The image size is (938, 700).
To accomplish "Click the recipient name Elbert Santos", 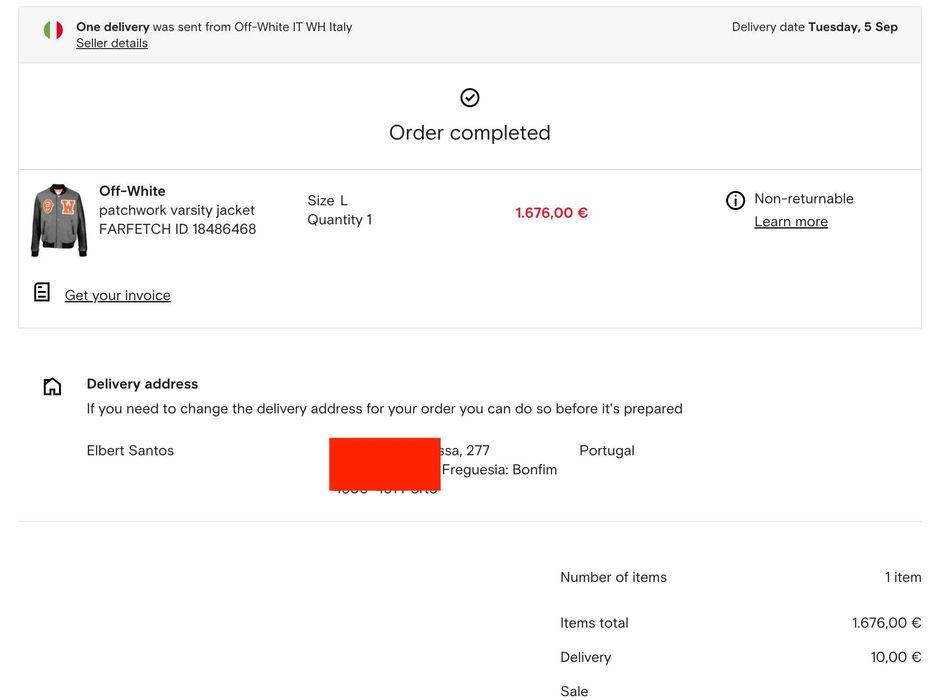I will point(130,451).
